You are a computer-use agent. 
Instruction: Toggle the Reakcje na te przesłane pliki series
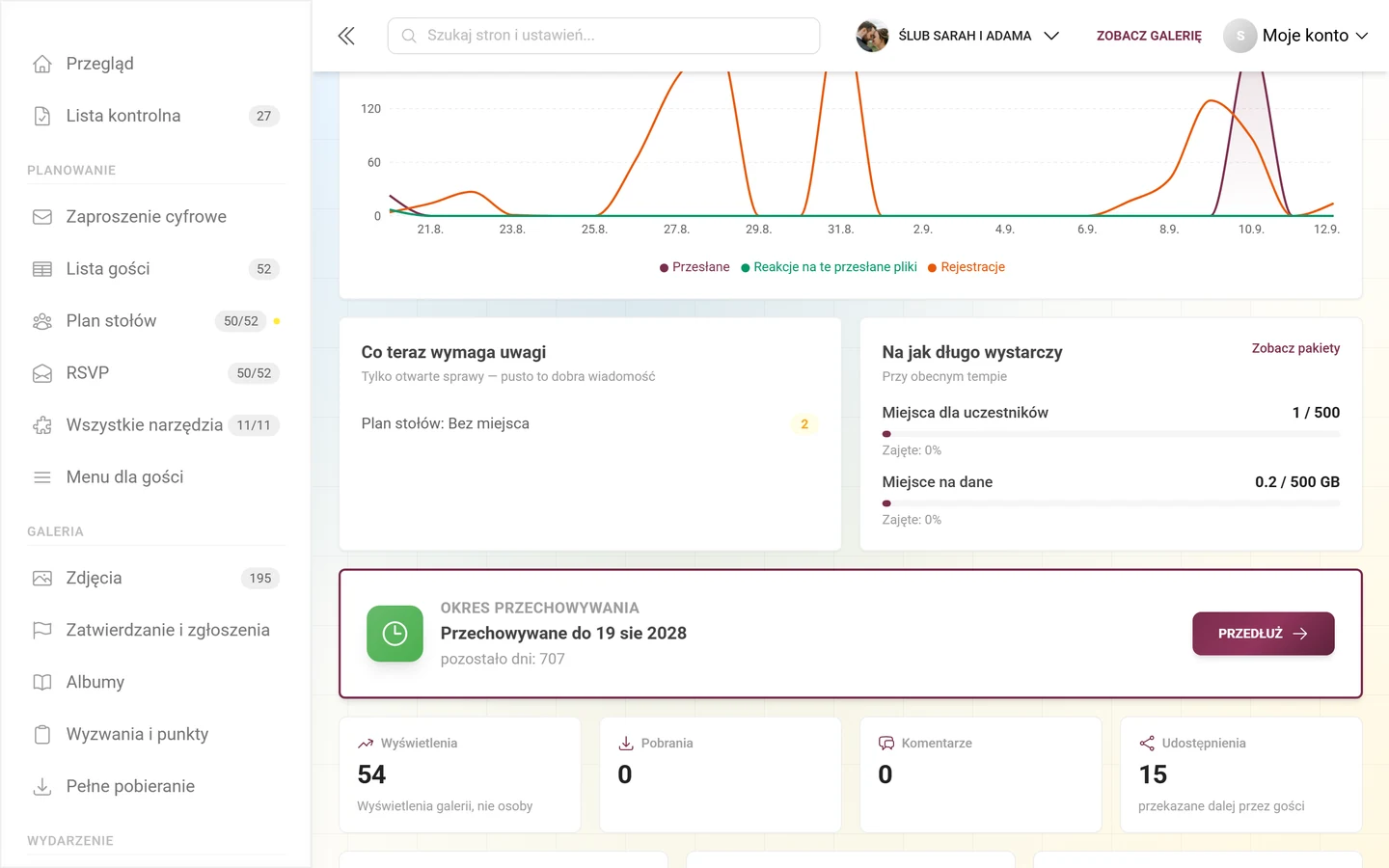[x=829, y=267]
